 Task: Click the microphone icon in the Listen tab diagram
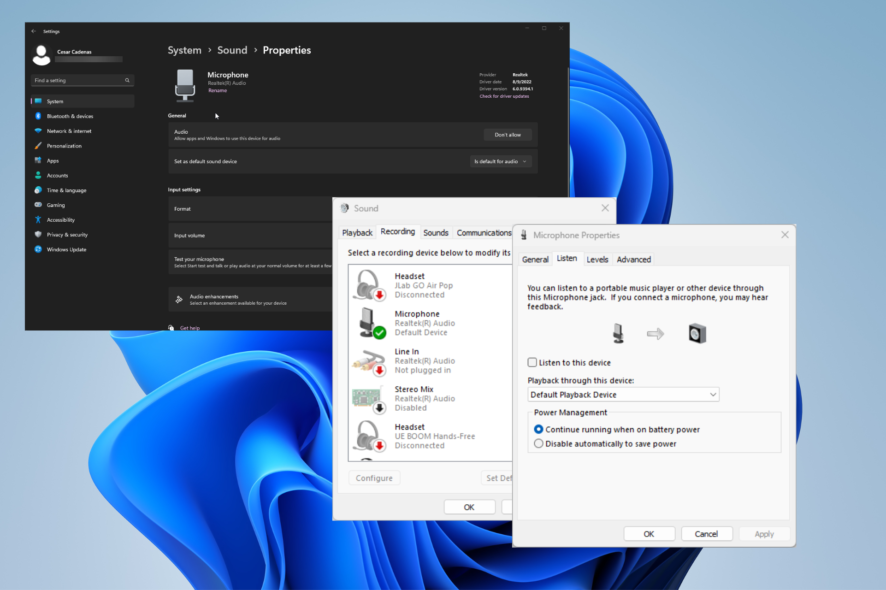(618, 333)
